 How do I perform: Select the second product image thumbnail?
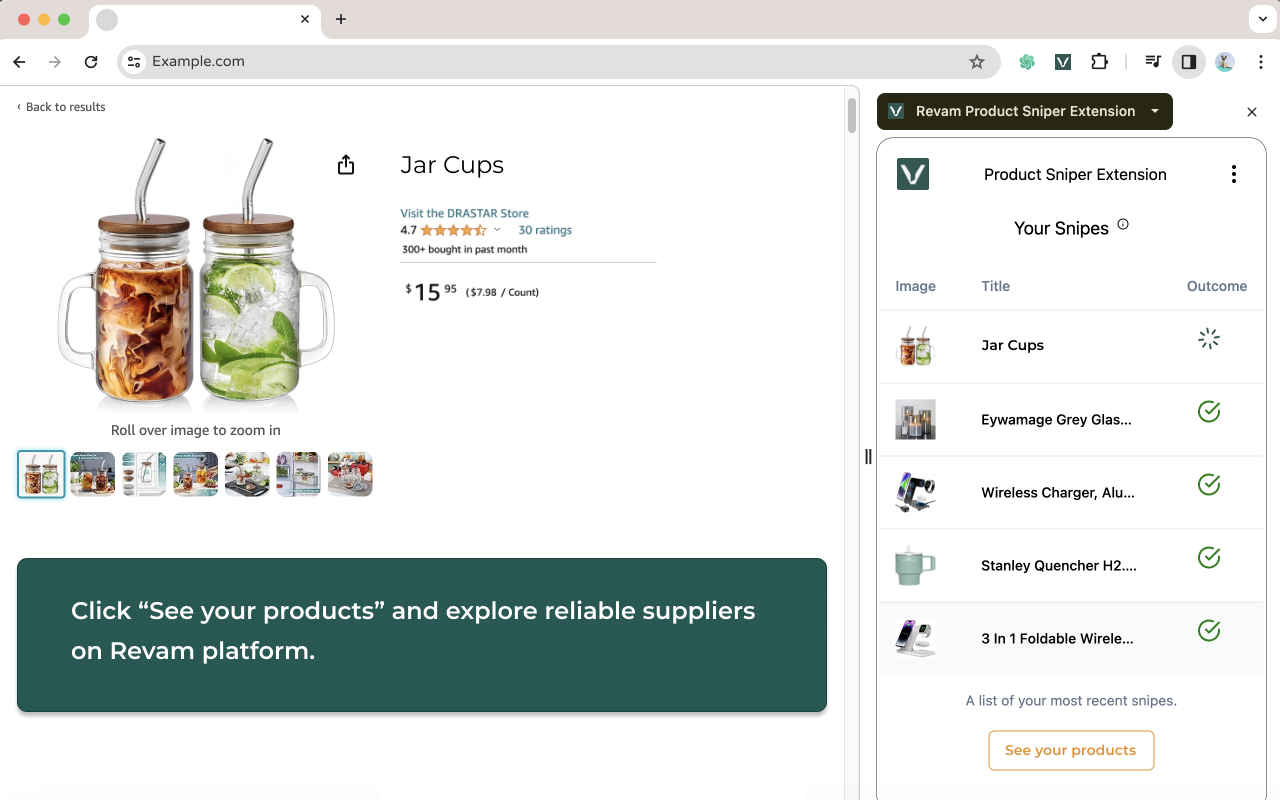92,474
